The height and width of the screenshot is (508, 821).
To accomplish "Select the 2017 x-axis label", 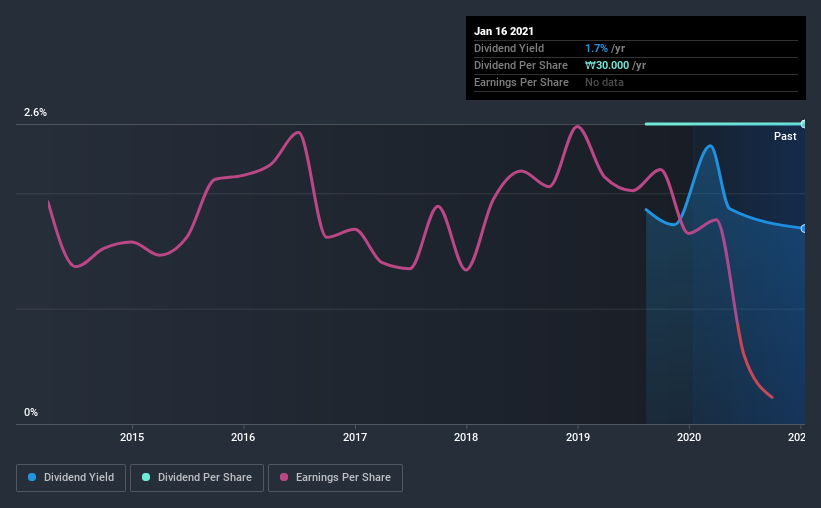I will (355, 437).
